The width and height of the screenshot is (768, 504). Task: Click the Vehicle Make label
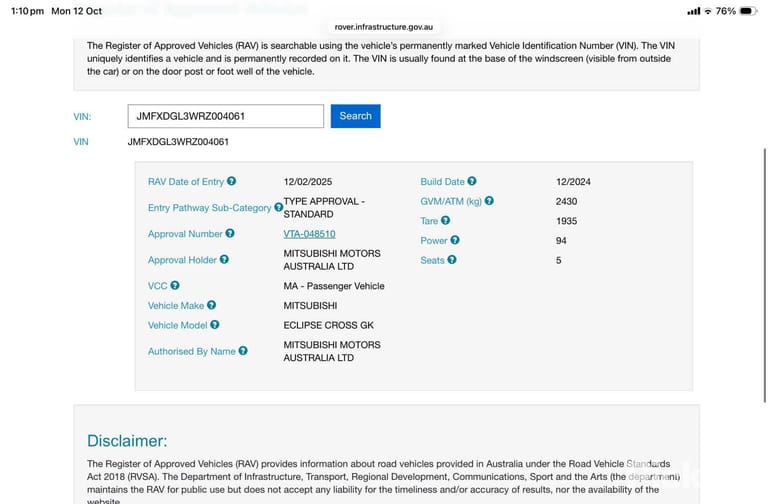point(176,306)
